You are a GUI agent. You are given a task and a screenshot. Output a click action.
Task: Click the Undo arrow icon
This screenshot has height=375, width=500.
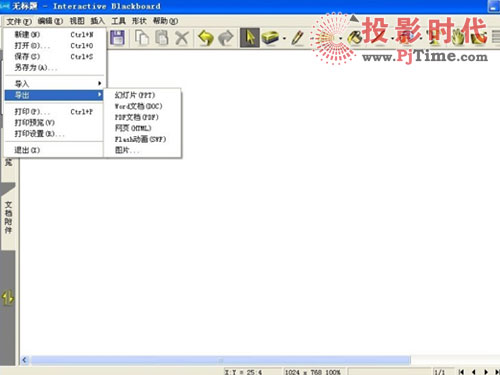coord(205,38)
